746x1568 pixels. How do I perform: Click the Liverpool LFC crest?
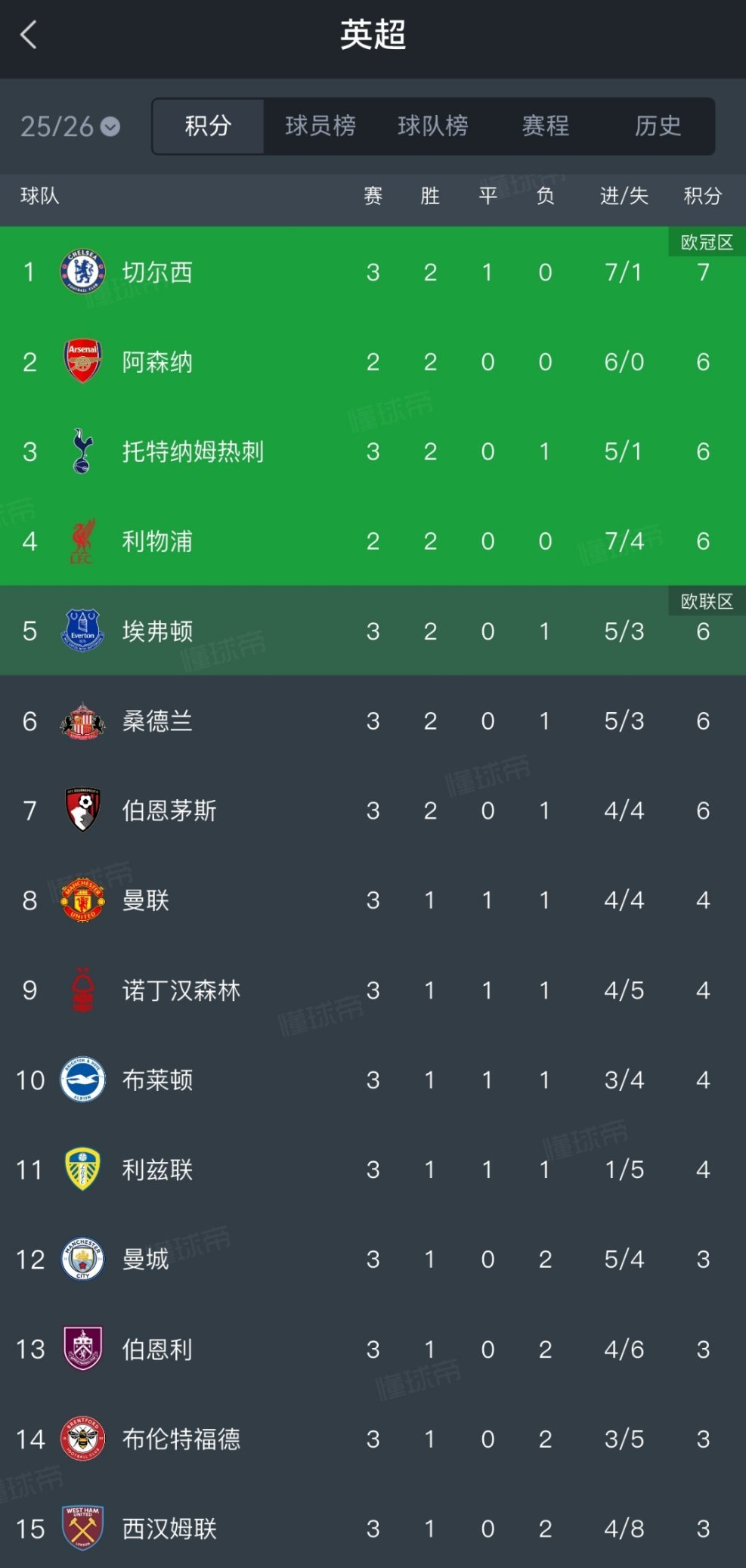[82, 541]
